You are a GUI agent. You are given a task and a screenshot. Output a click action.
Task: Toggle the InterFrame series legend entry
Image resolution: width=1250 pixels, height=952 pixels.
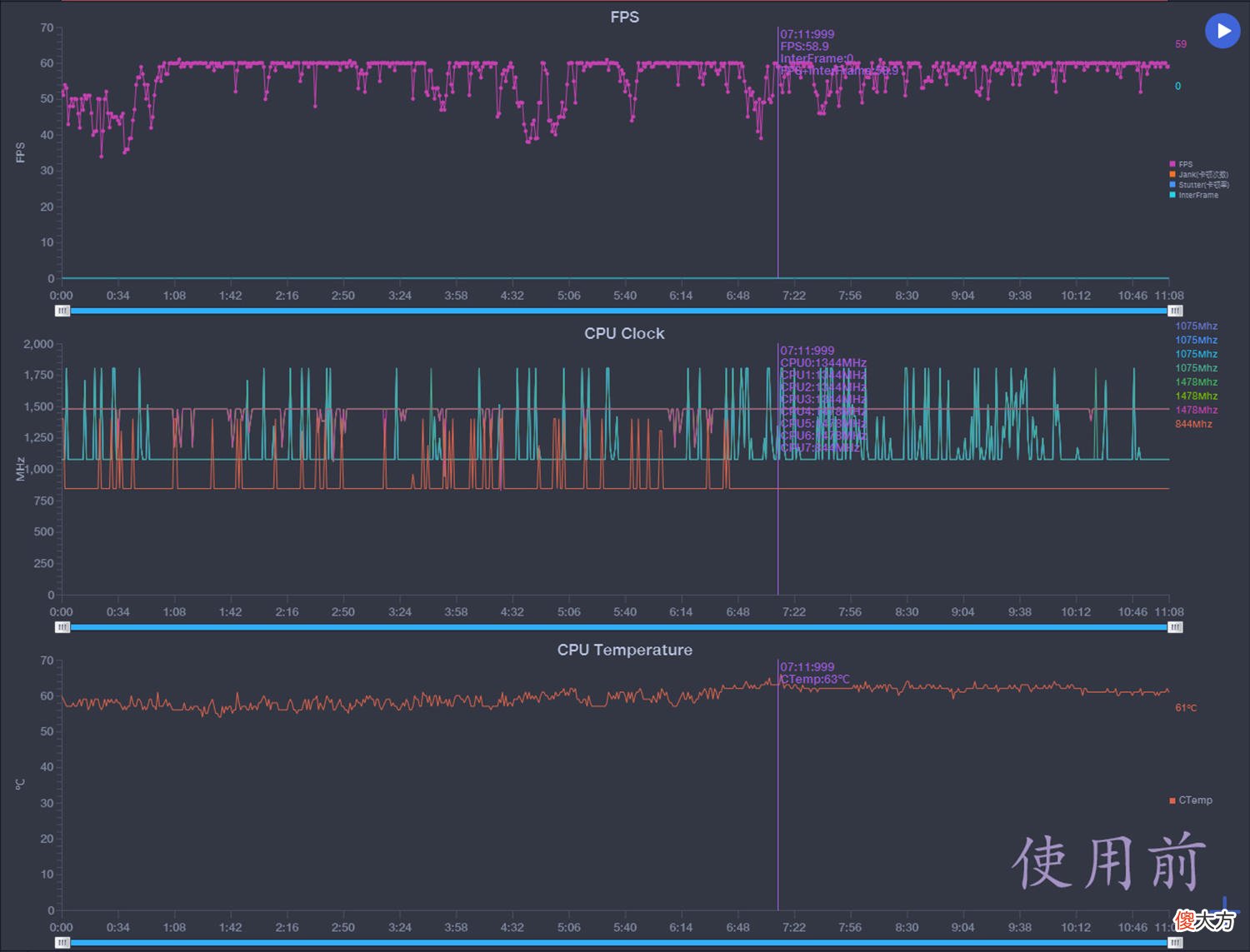pyautogui.click(x=1193, y=195)
